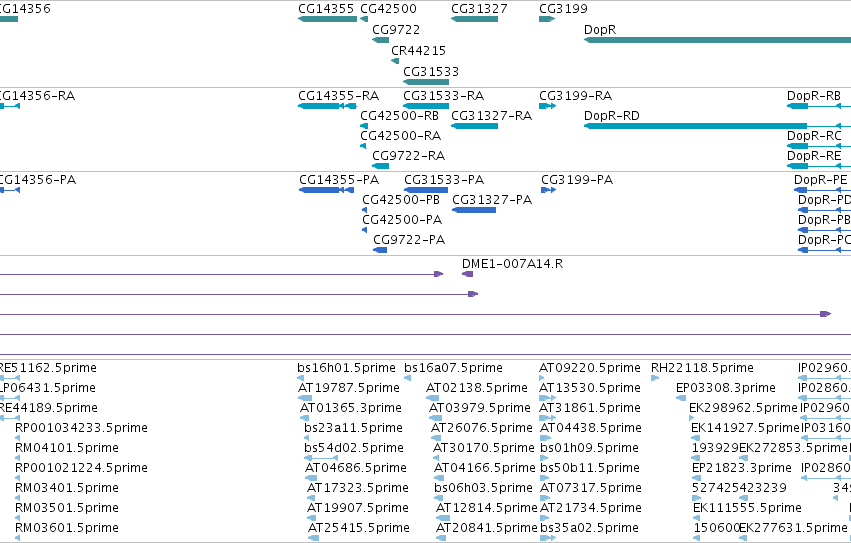The width and height of the screenshot is (851, 543).
Task: Click the RM03601.5prime EST label
Action: click(x=67, y=528)
